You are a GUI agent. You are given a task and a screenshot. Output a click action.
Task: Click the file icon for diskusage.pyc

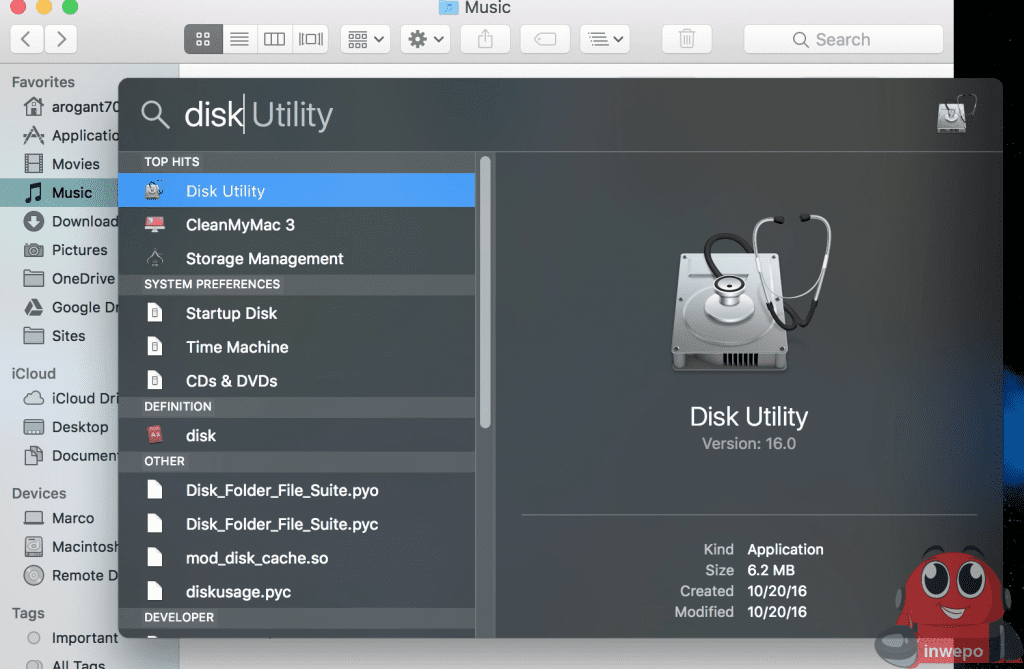coord(155,591)
